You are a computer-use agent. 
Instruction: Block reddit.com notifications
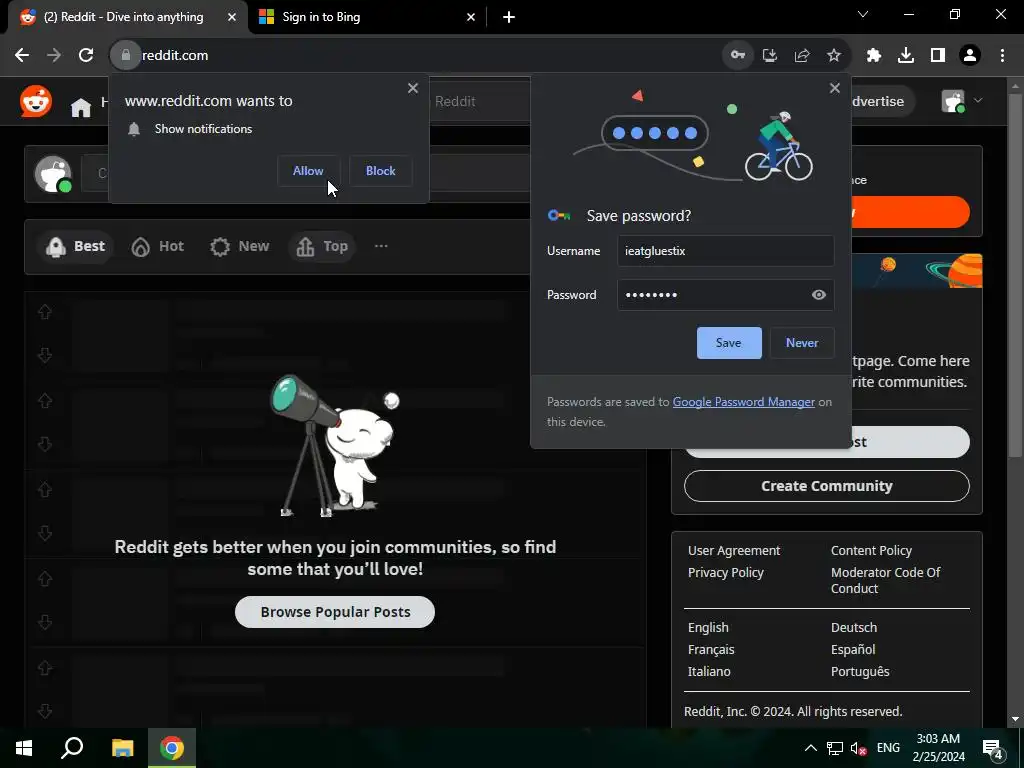[381, 171]
